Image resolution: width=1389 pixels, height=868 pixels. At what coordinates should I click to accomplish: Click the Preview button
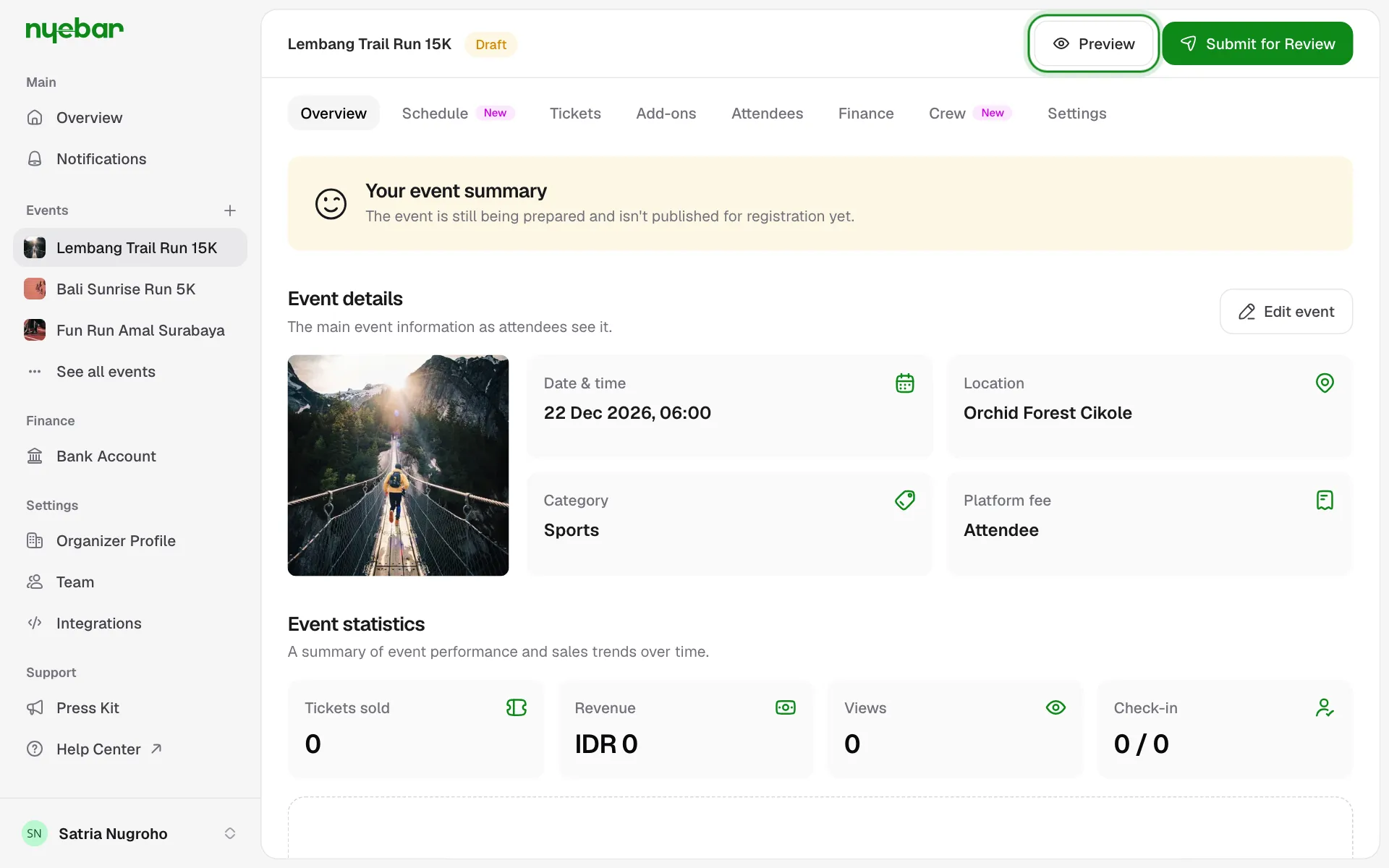coord(1093,44)
